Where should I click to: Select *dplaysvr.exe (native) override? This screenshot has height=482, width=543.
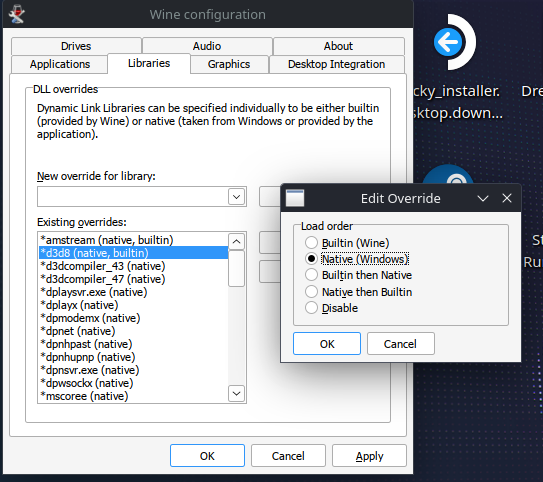[133, 292]
